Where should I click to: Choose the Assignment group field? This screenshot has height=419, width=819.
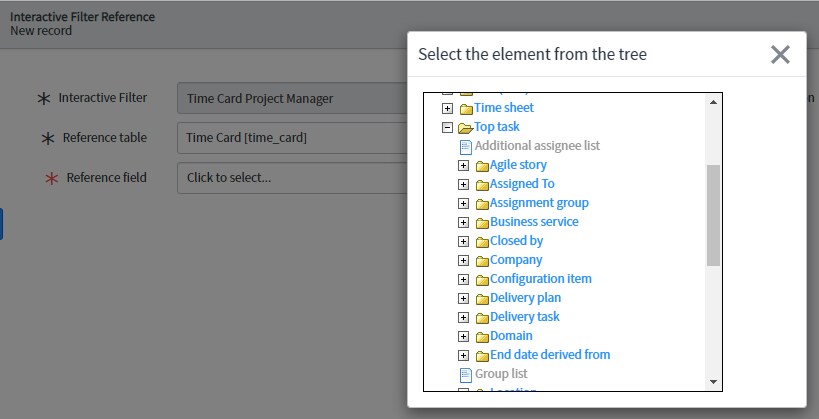[x=539, y=202]
